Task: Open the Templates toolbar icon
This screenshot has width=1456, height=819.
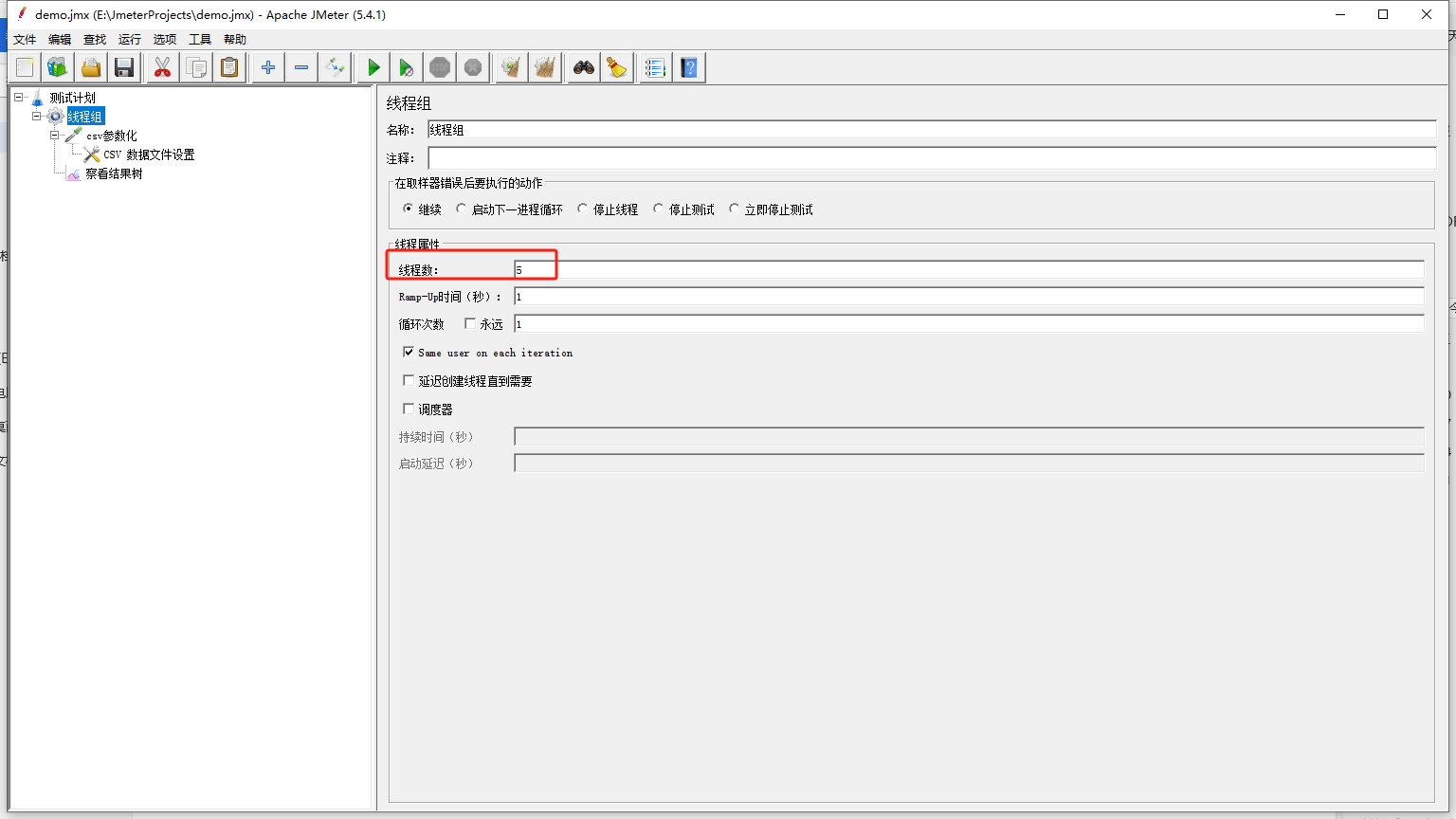Action: 58,67
